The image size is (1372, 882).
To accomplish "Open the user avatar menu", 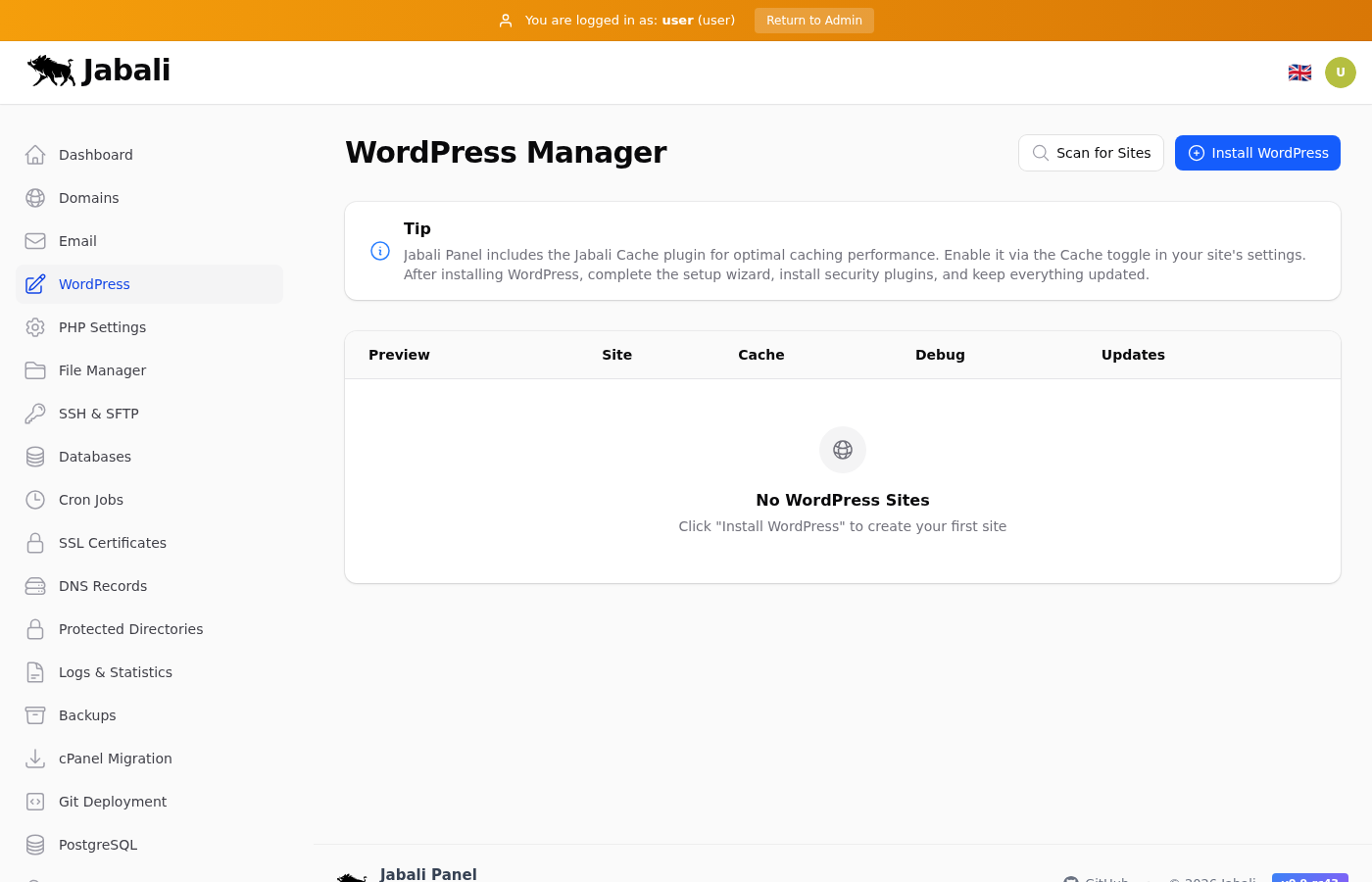I will (x=1340, y=73).
